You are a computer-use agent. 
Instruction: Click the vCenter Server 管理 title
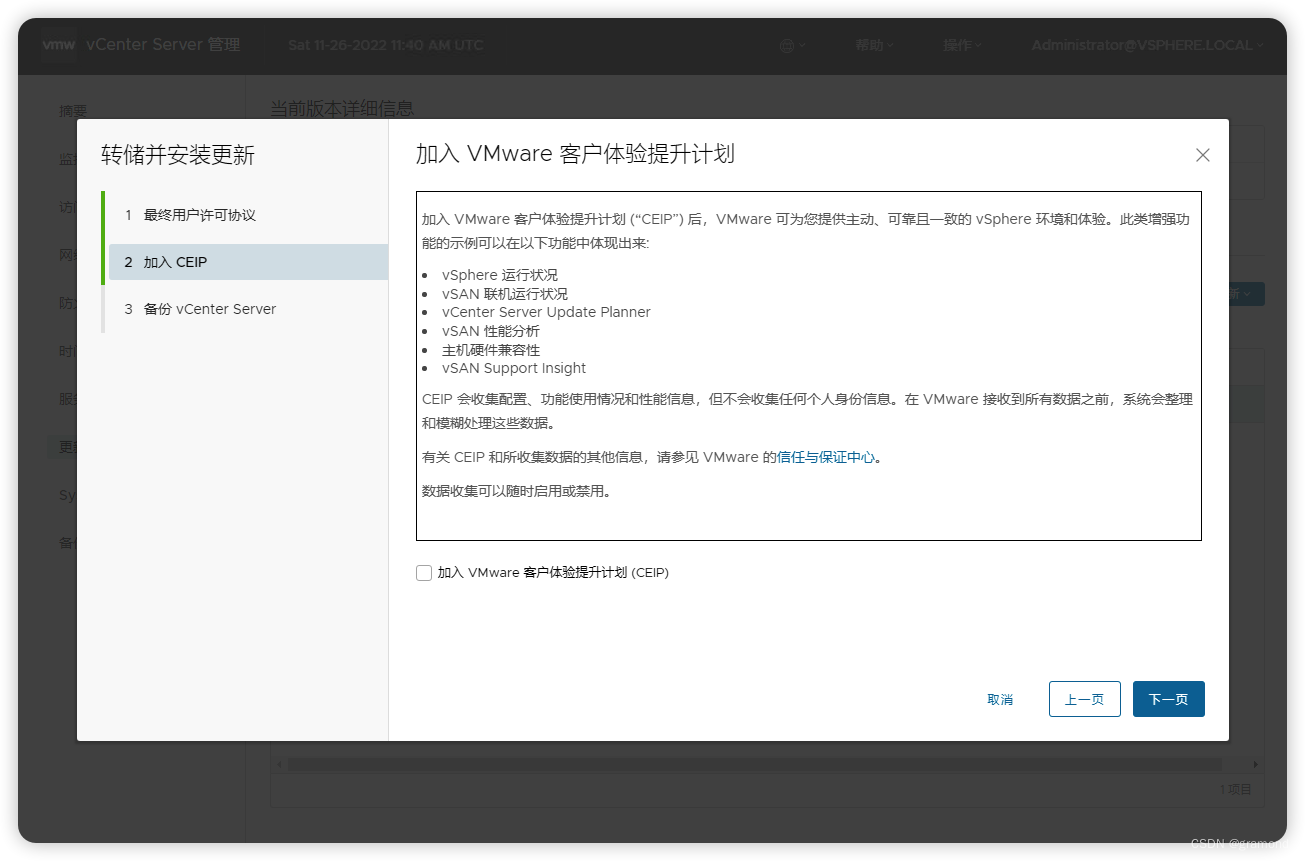[x=163, y=45]
